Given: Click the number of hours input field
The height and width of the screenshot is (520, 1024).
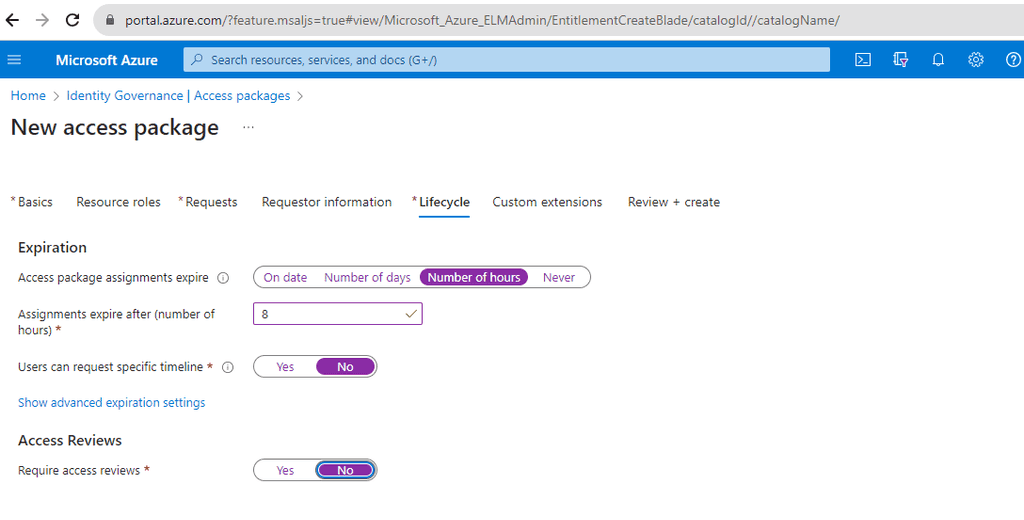Looking at the screenshot, I should 330,314.
